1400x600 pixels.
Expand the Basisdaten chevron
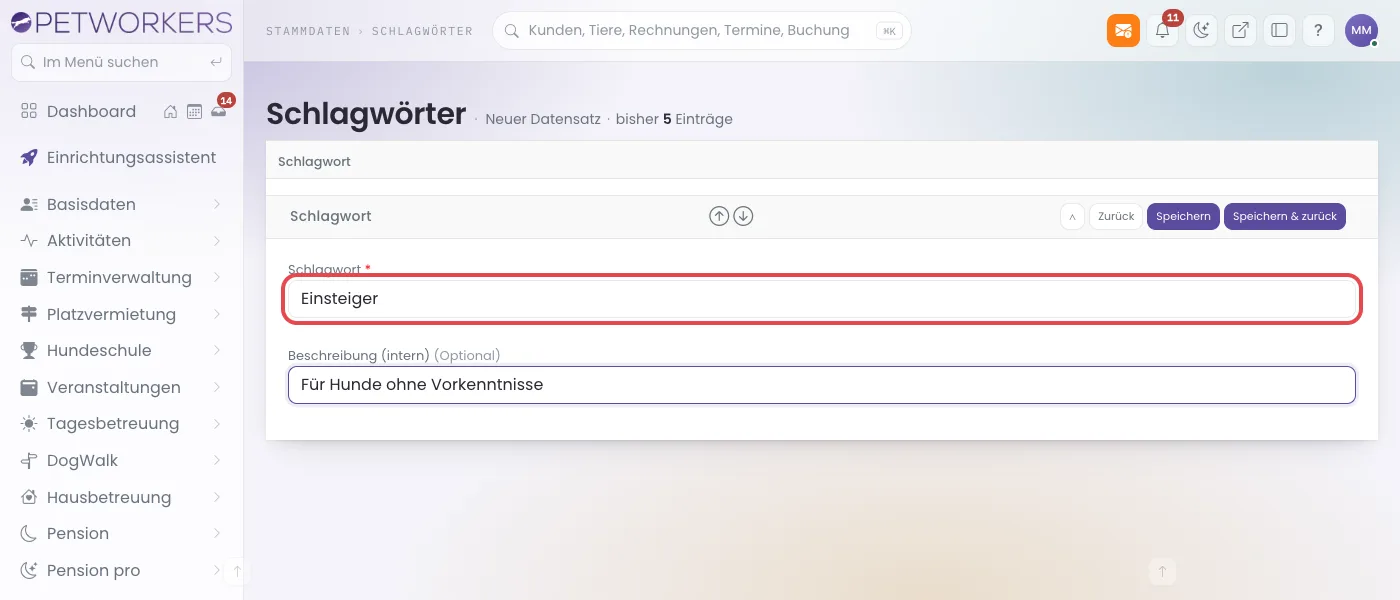click(x=217, y=204)
